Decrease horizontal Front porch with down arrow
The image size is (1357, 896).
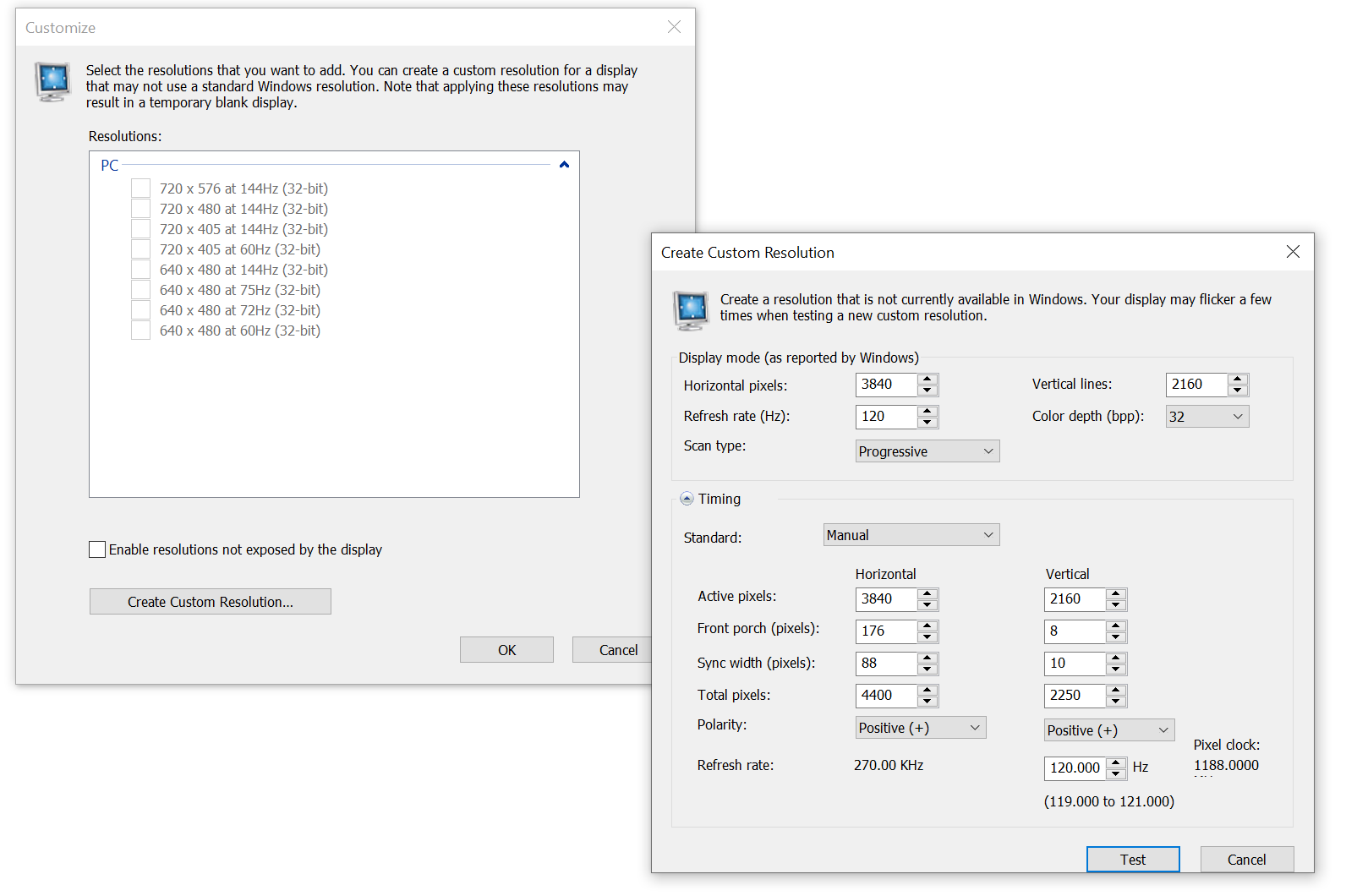(927, 636)
